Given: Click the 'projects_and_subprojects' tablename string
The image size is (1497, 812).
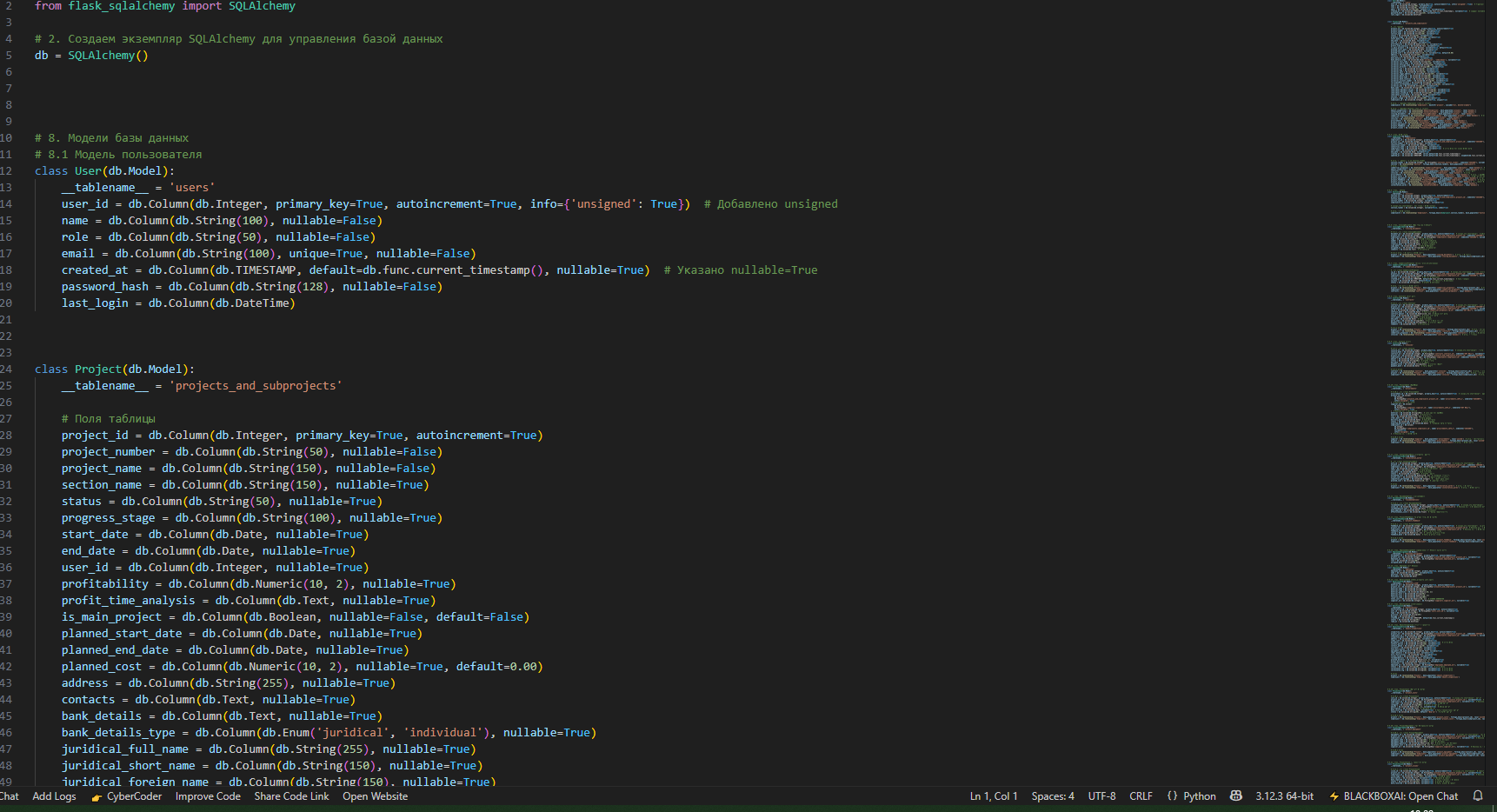Looking at the screenshot, I should pos(256,386).
